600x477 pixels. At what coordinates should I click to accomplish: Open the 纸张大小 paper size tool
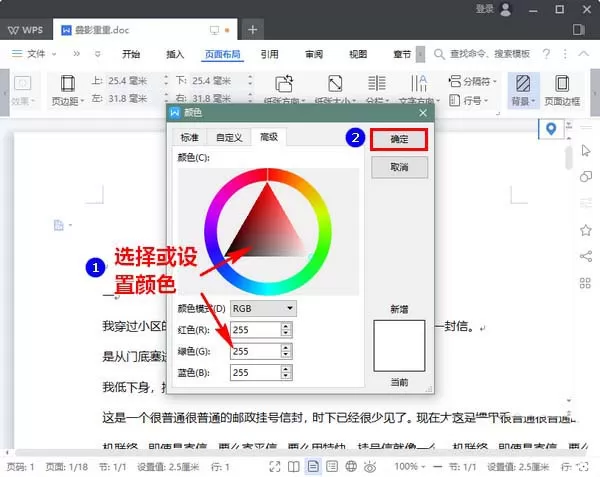tap(335, 90)
